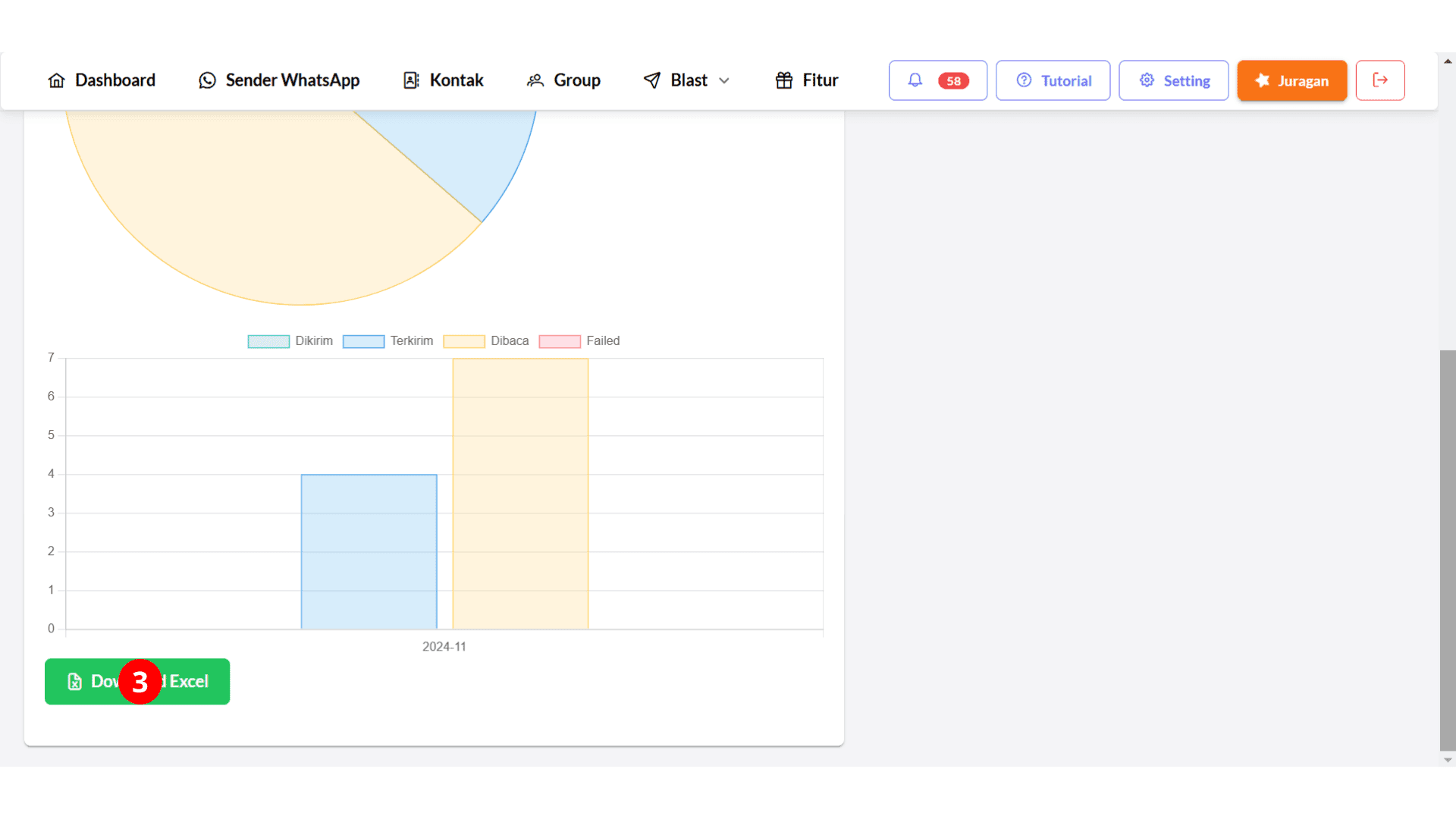Click the Juragan star icon

(x=1262, y=80)
